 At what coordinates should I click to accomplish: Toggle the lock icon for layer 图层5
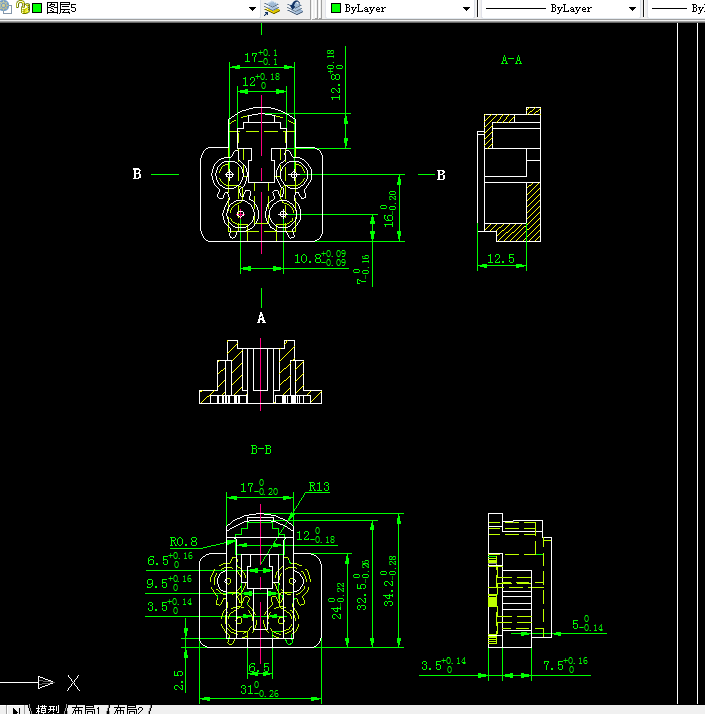[23, 7]
